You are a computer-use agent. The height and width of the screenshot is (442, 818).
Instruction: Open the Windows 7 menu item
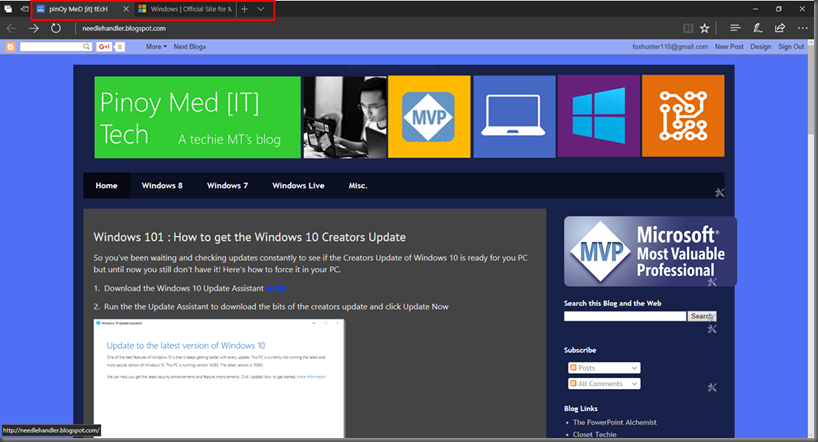(227, 185)
